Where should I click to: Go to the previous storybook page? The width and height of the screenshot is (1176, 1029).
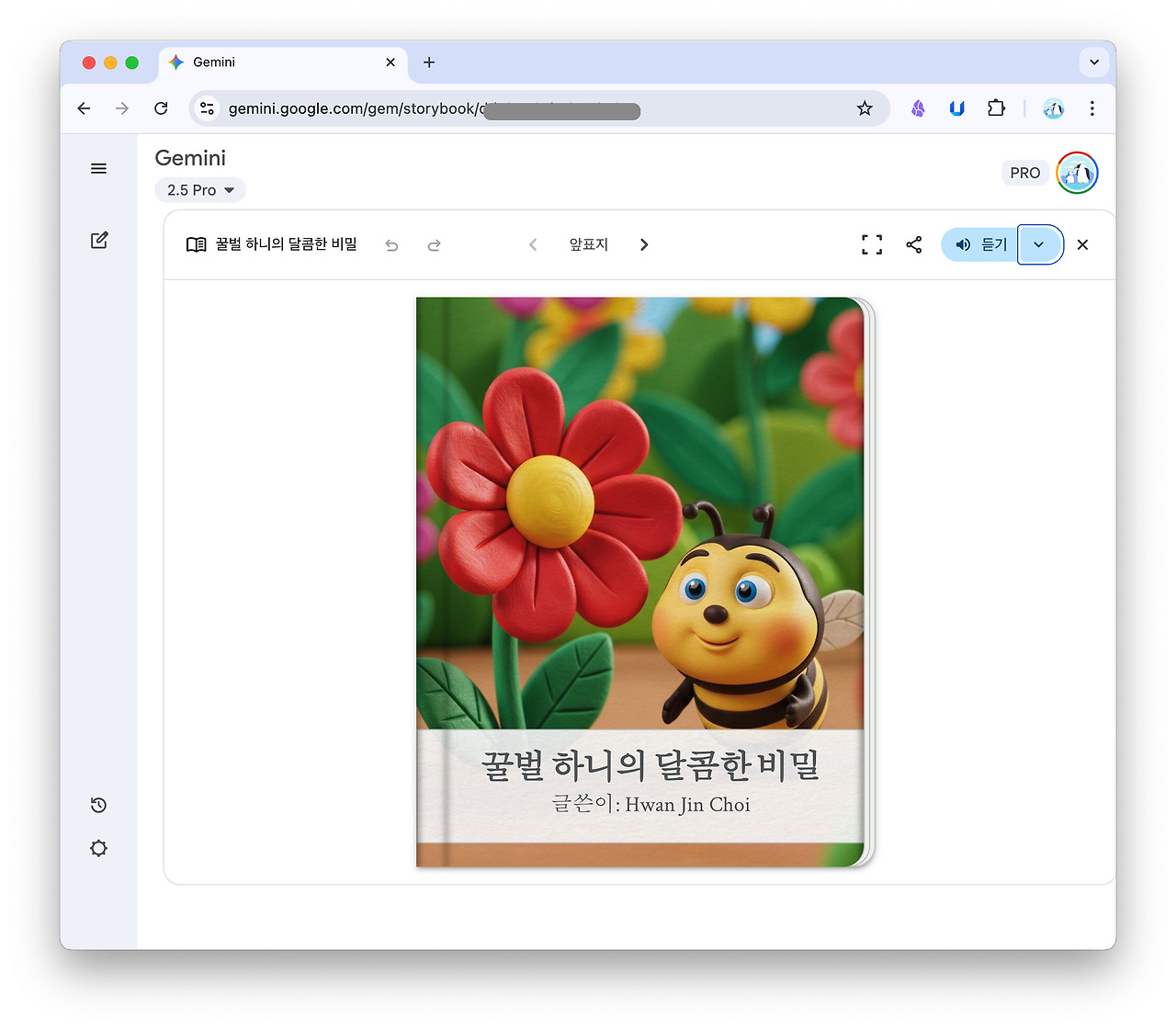coord(533,245)
